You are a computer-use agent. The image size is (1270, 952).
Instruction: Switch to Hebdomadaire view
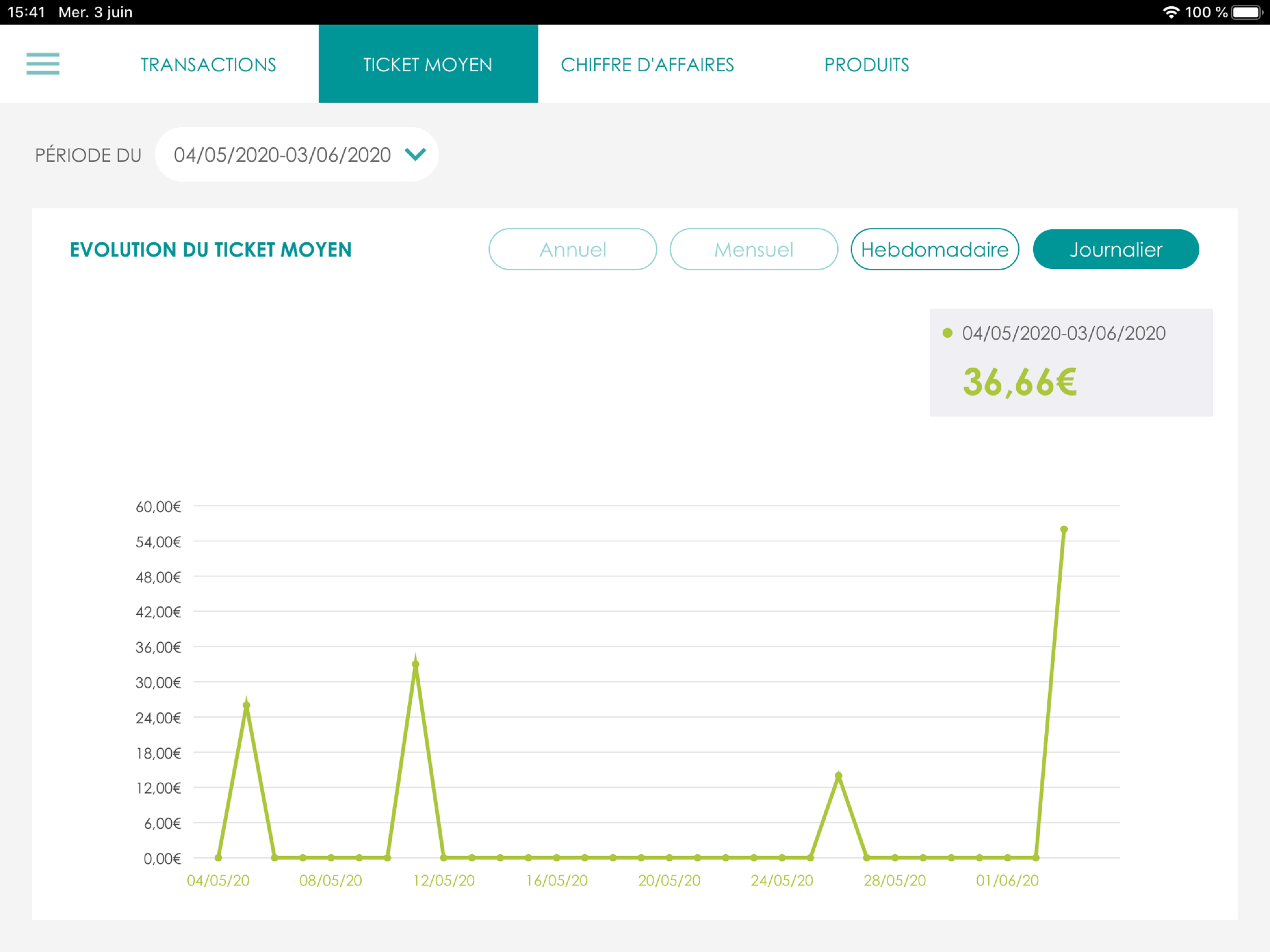tap(935, 249)
